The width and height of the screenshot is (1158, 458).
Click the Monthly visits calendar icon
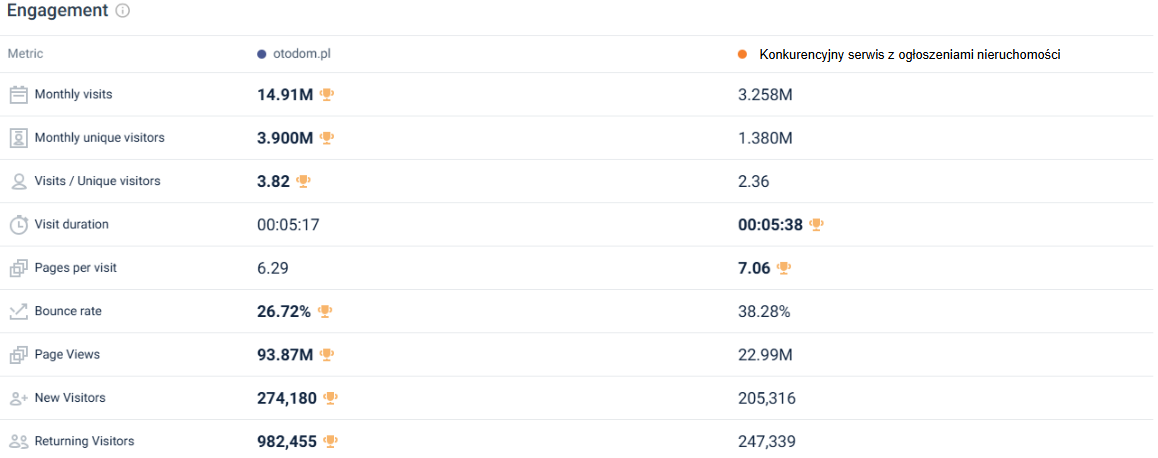[x=18, y=94]
